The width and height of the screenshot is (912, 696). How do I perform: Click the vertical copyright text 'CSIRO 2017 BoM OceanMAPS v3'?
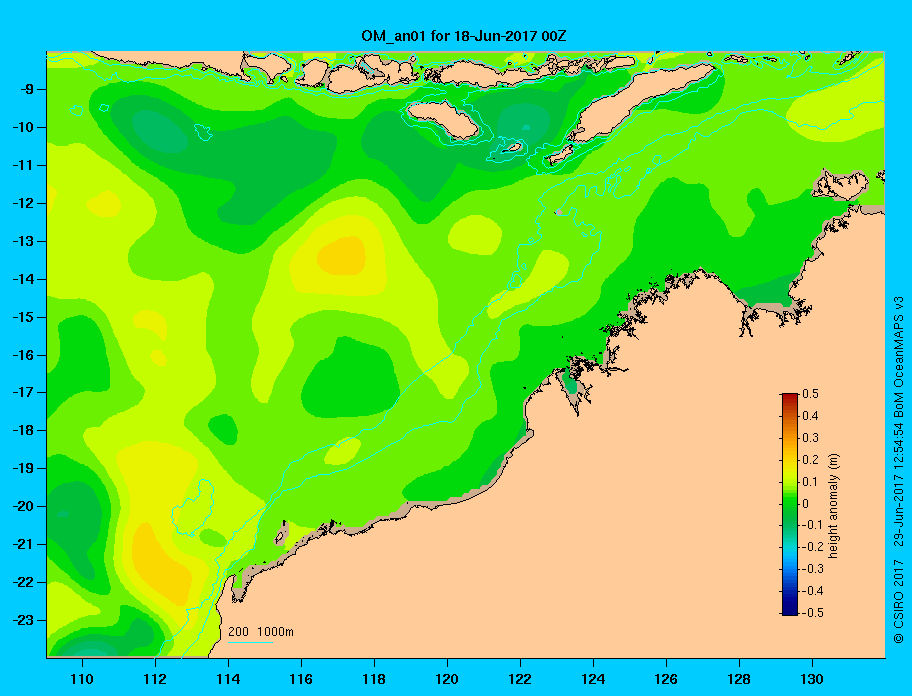(899, 470)
